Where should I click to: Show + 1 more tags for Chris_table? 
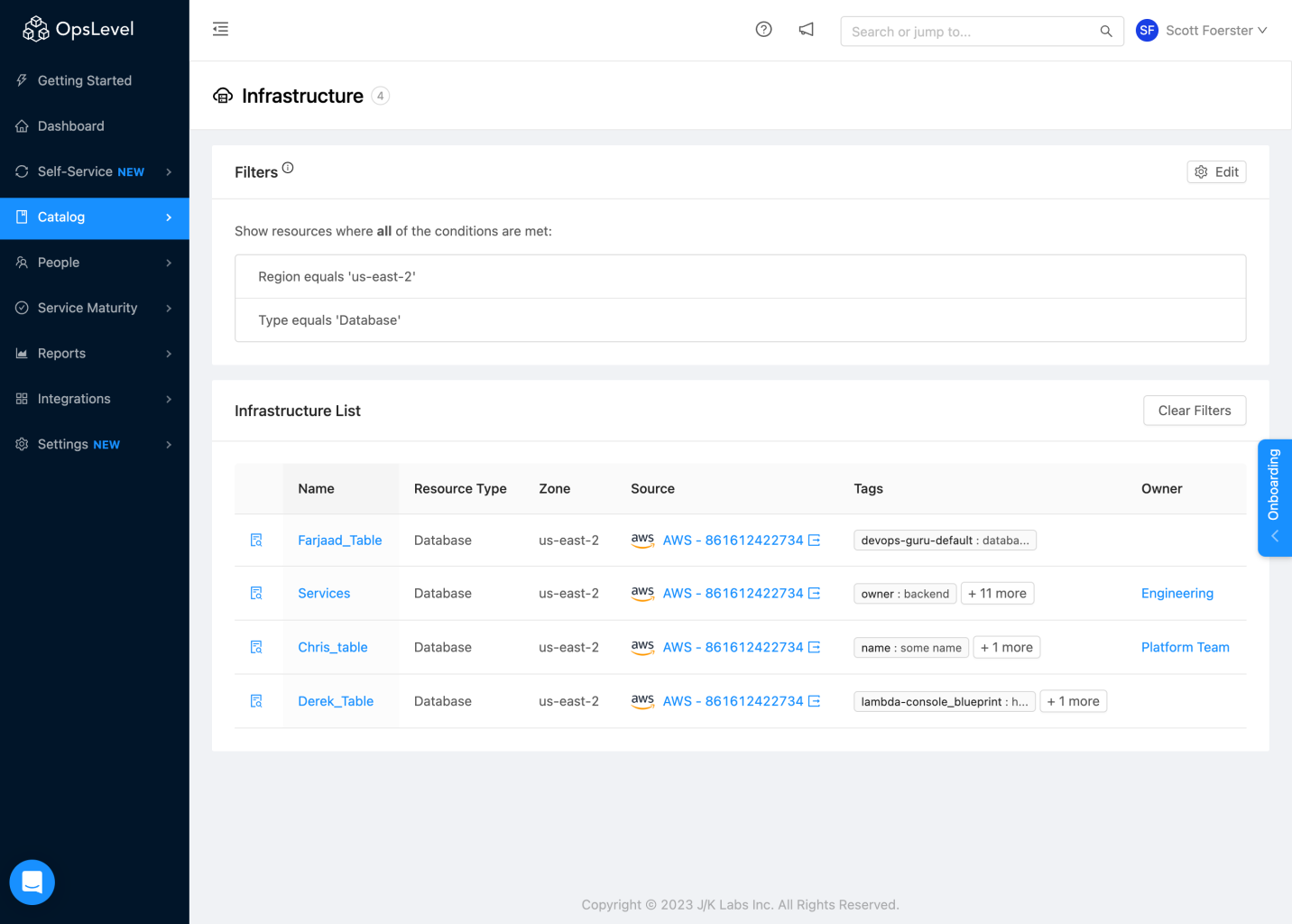point(1007,647)
